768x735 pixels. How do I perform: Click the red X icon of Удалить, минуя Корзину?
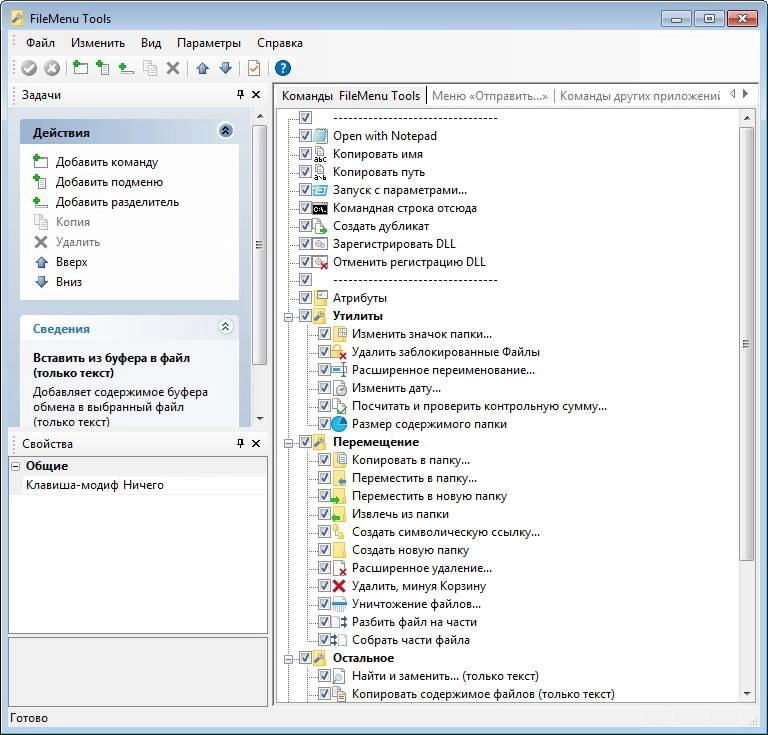(339, 586)
